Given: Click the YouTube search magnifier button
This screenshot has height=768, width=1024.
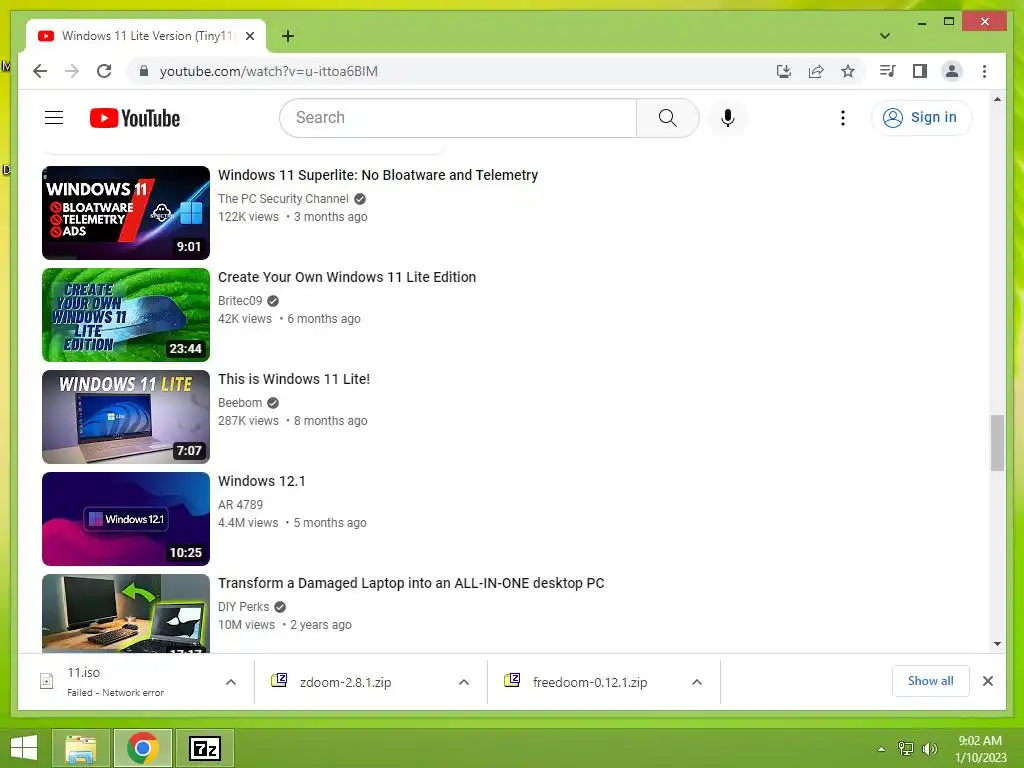Looking at the screenshot, I should click(x=667, y=118).
